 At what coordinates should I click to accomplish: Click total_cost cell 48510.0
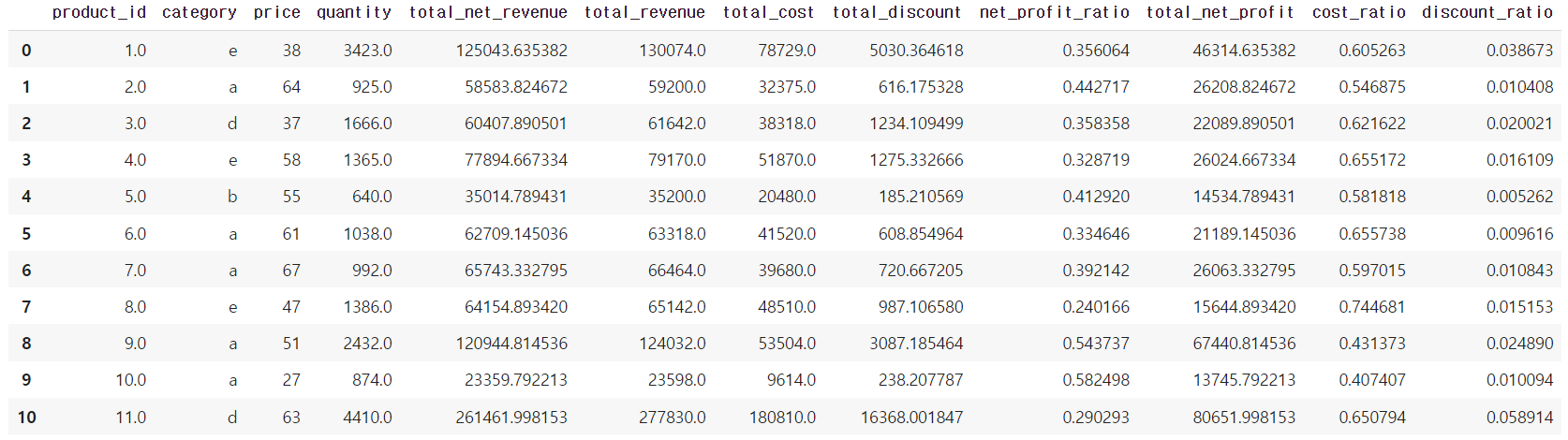(787, 307)
